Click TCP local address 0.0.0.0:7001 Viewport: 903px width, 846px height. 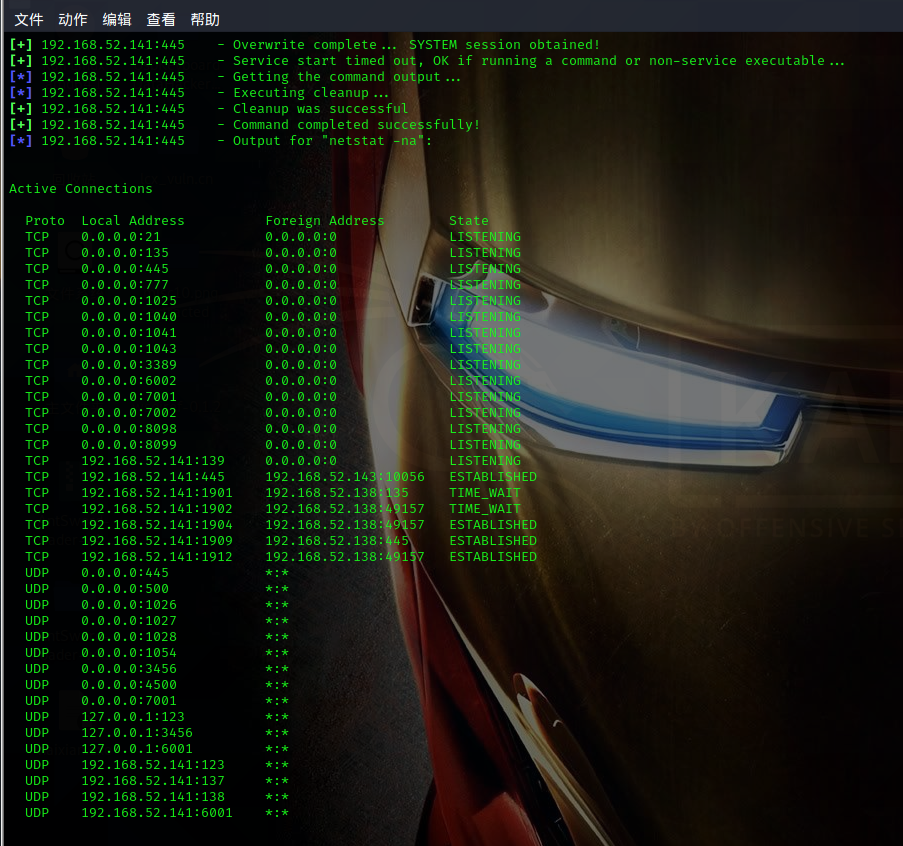point(129,397)
